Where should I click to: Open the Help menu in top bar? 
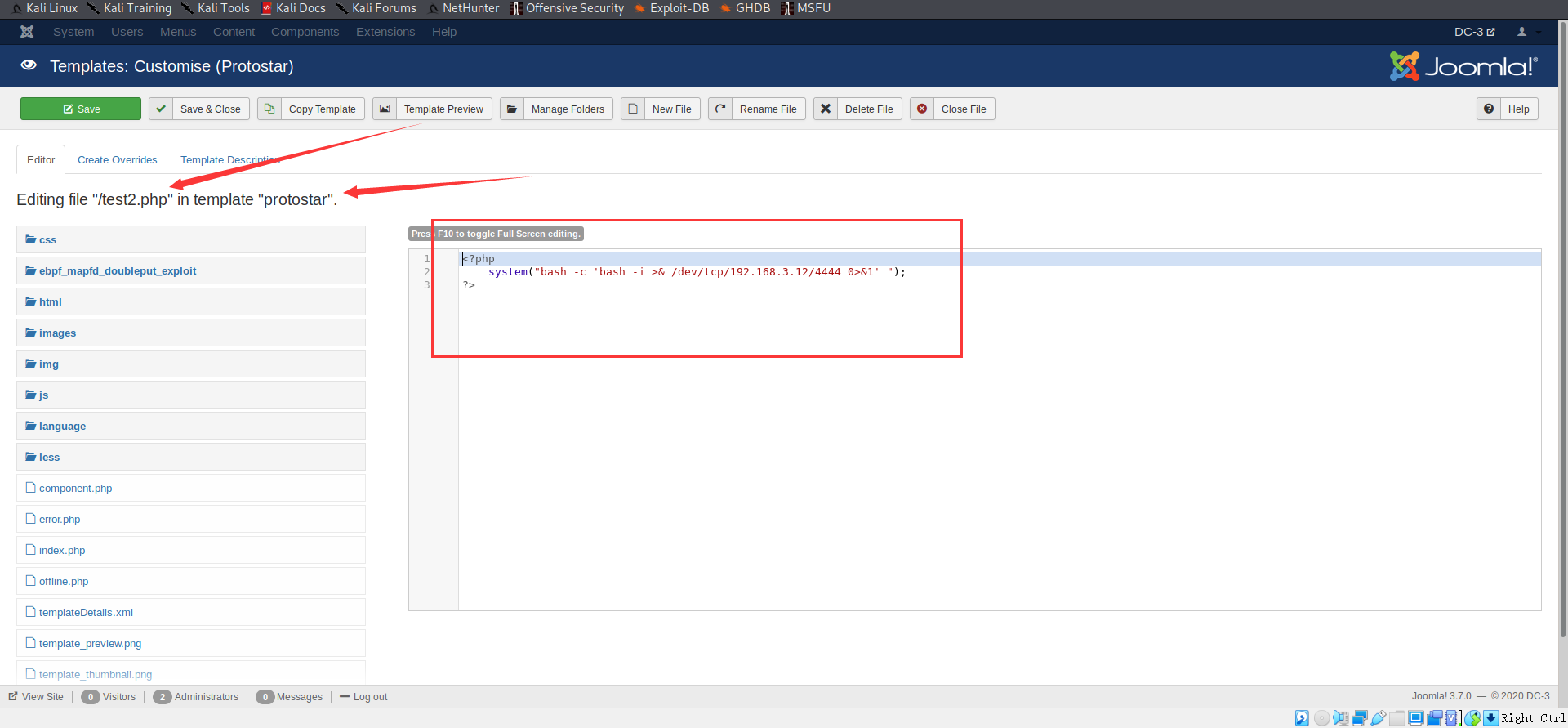point(444,32)
